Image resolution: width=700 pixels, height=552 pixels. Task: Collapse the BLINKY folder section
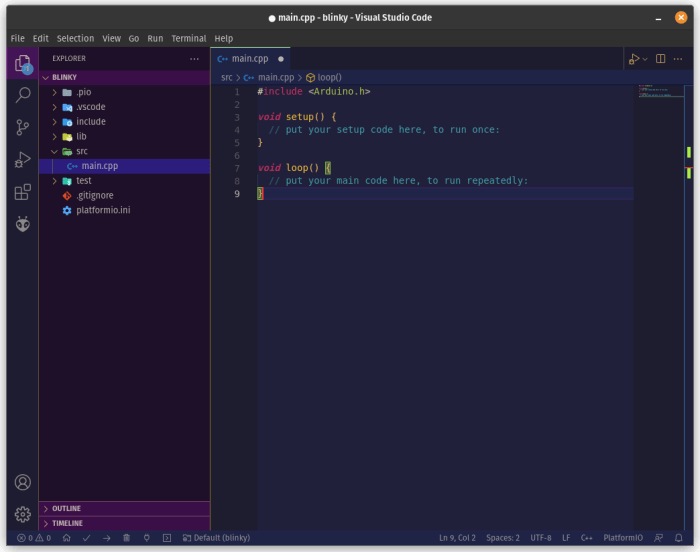46,77
